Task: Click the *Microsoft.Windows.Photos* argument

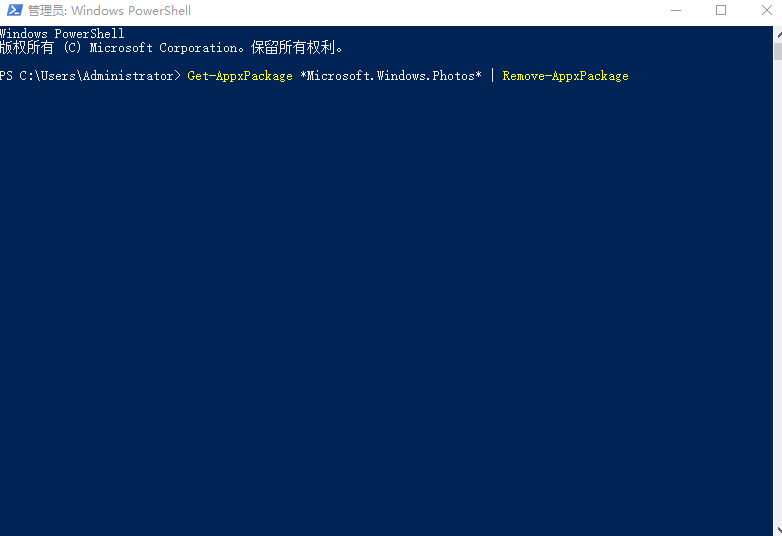Action: [x=391, y=76]
